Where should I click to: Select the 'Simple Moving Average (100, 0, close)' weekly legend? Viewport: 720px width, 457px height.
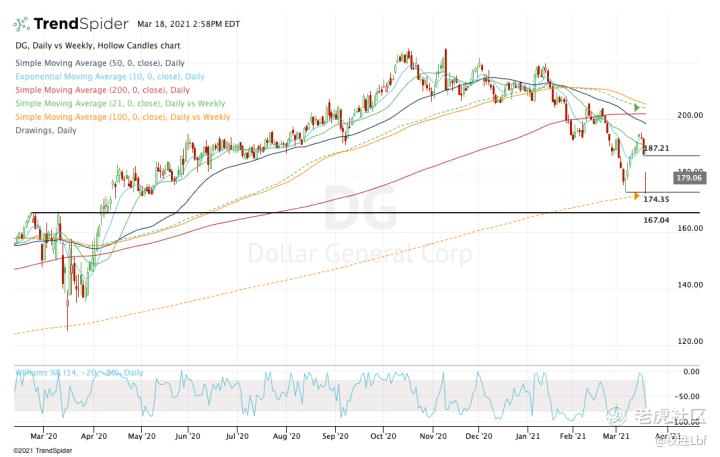(x=123, y=117)
